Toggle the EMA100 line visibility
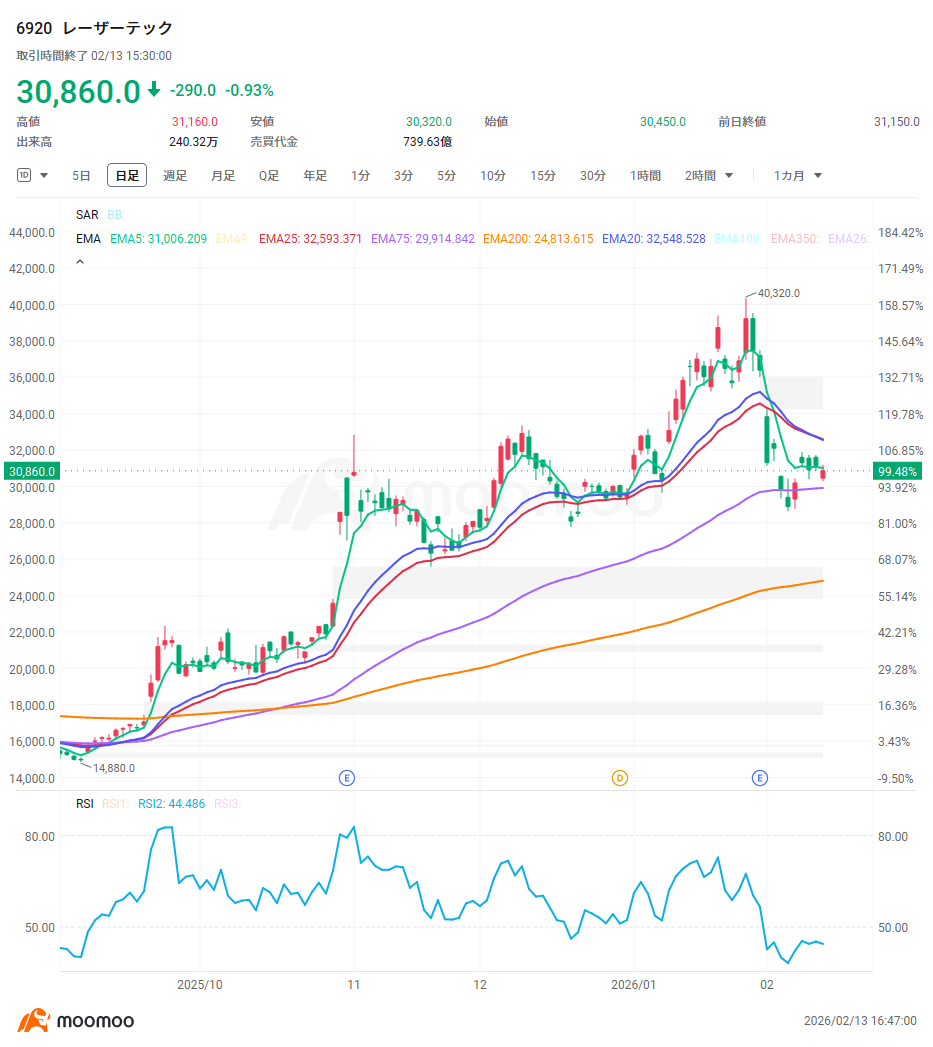 tap(738, 239)
